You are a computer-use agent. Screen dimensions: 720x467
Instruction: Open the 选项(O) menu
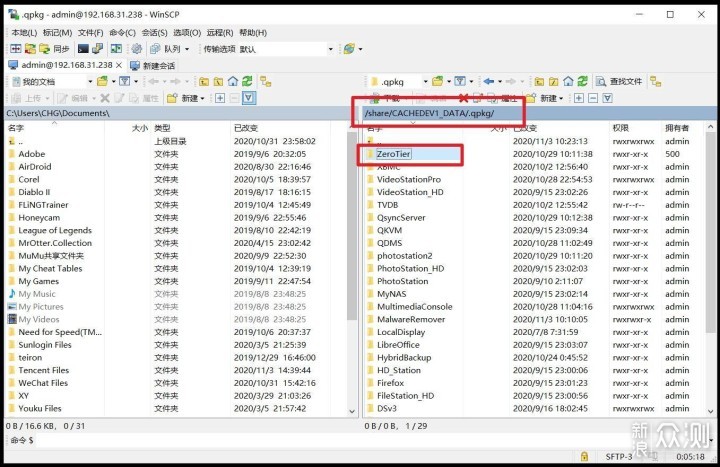(x=187, y=33)
